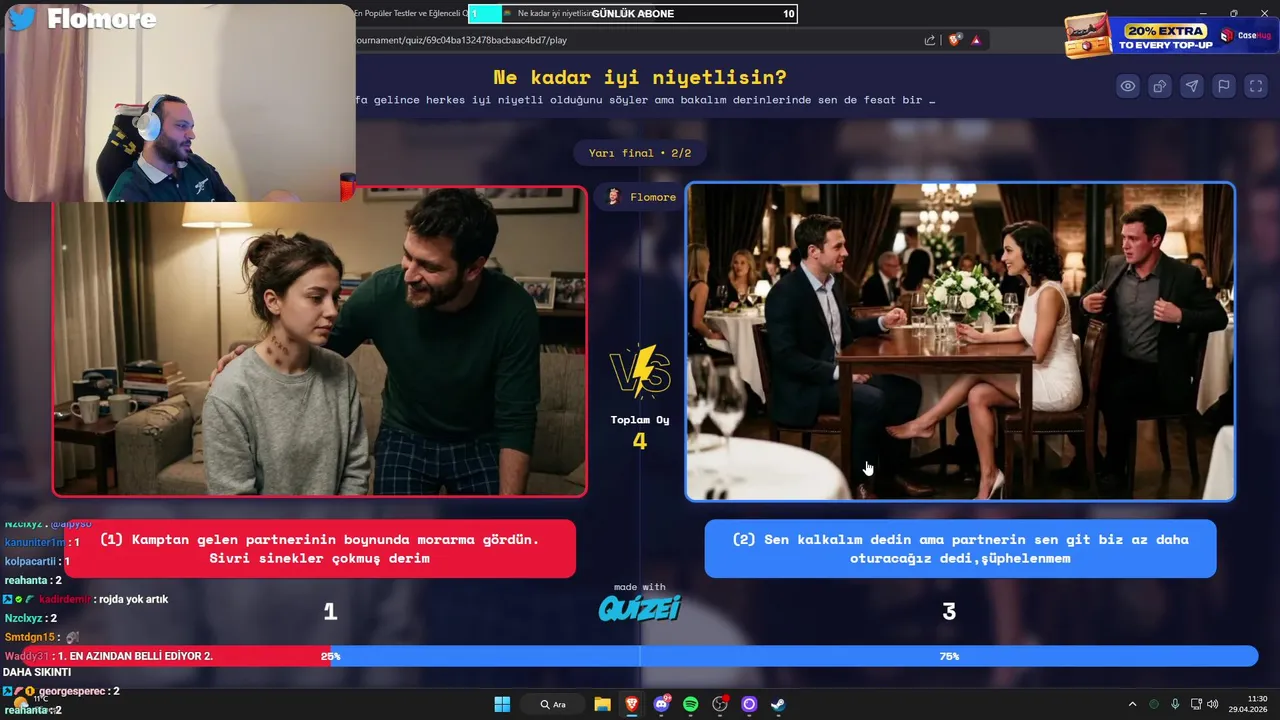Screen dimensions: 1280x720
Task: Click the Quizei logo
Action: click(x=640, y=607)
